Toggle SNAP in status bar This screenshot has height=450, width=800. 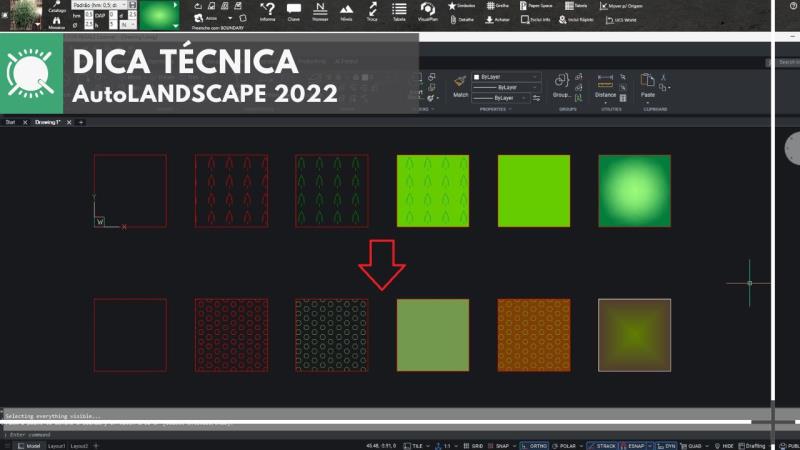point(498,446)
